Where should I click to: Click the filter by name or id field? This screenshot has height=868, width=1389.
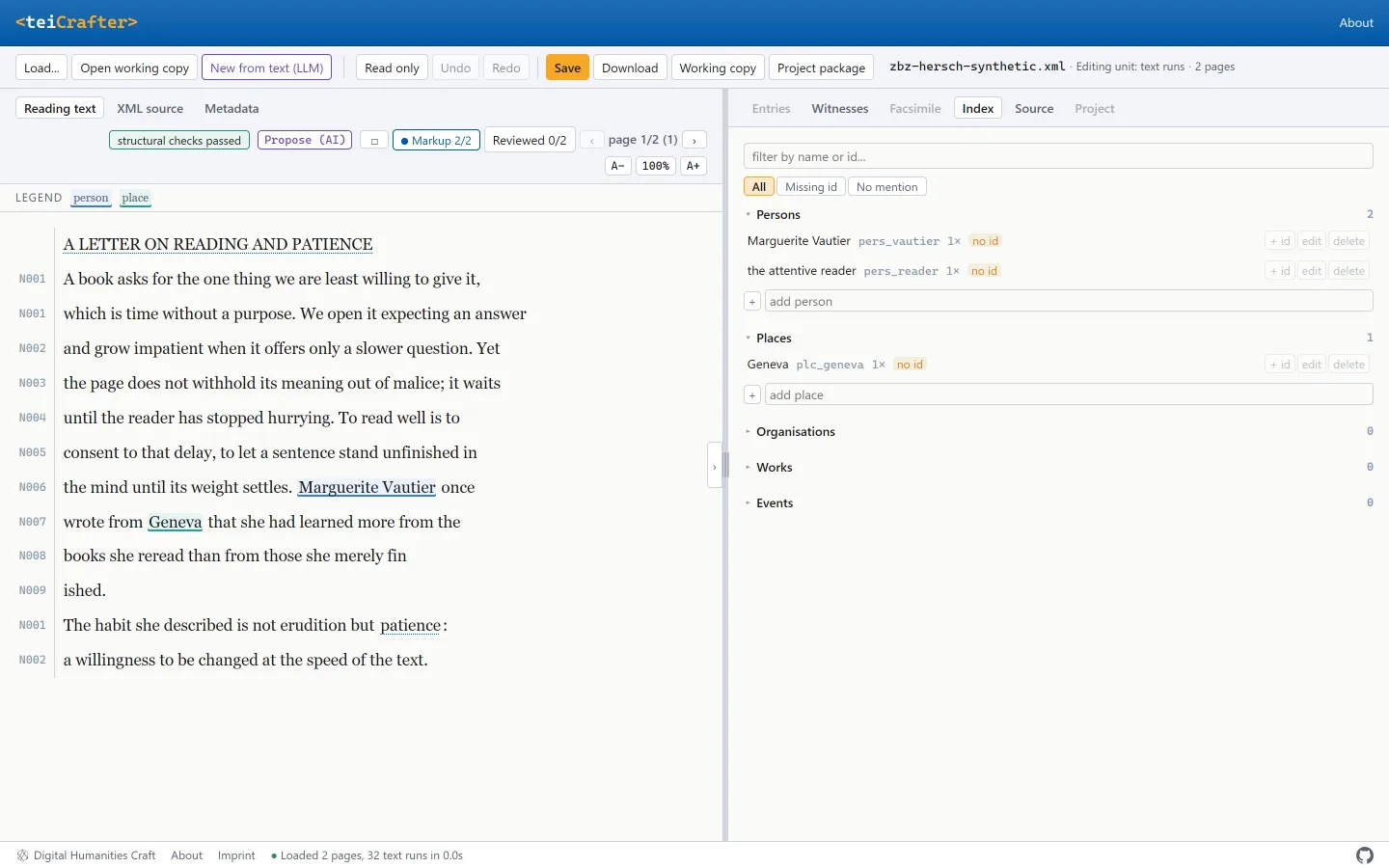click(x=1058, y=156)
